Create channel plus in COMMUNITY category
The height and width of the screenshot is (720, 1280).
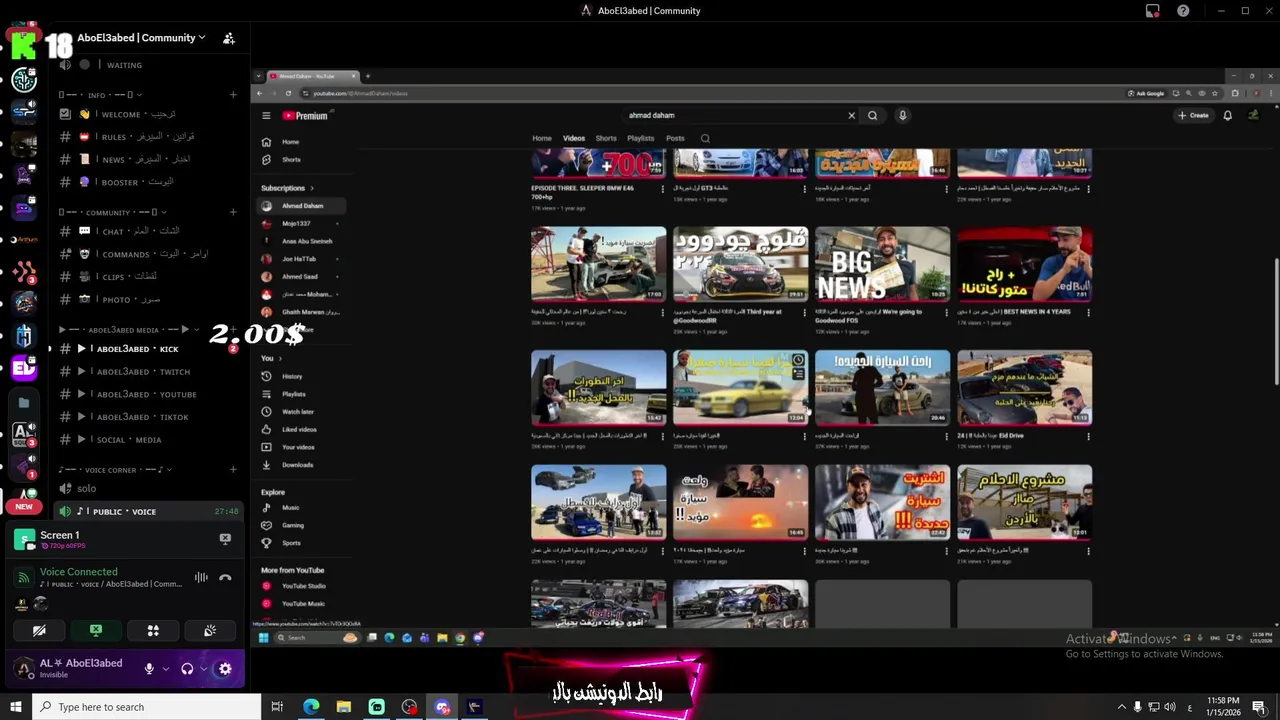[233, 212]
